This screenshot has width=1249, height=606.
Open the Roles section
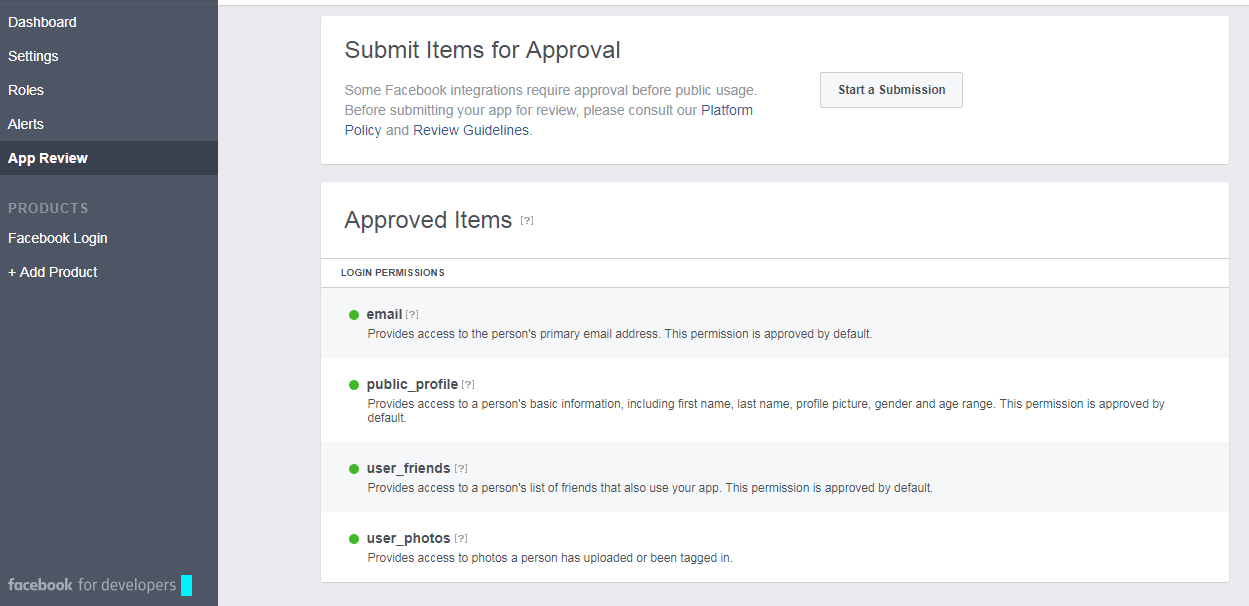[26, 90]
